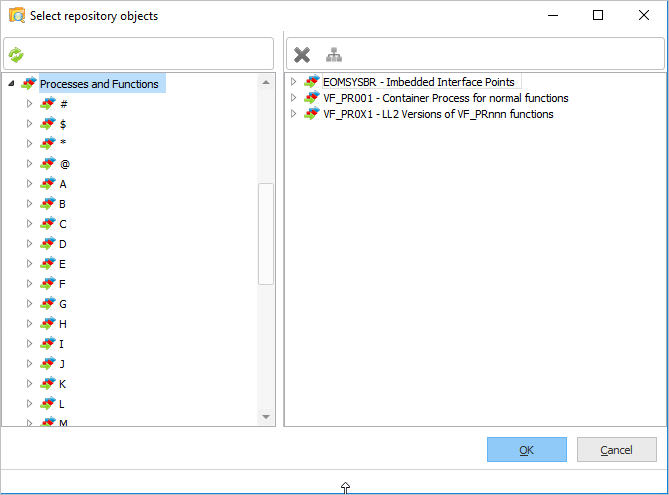The height and width of the screenshot is (495, 669).
Task: Expand the letter D tree node
Action: click(30, 244)
